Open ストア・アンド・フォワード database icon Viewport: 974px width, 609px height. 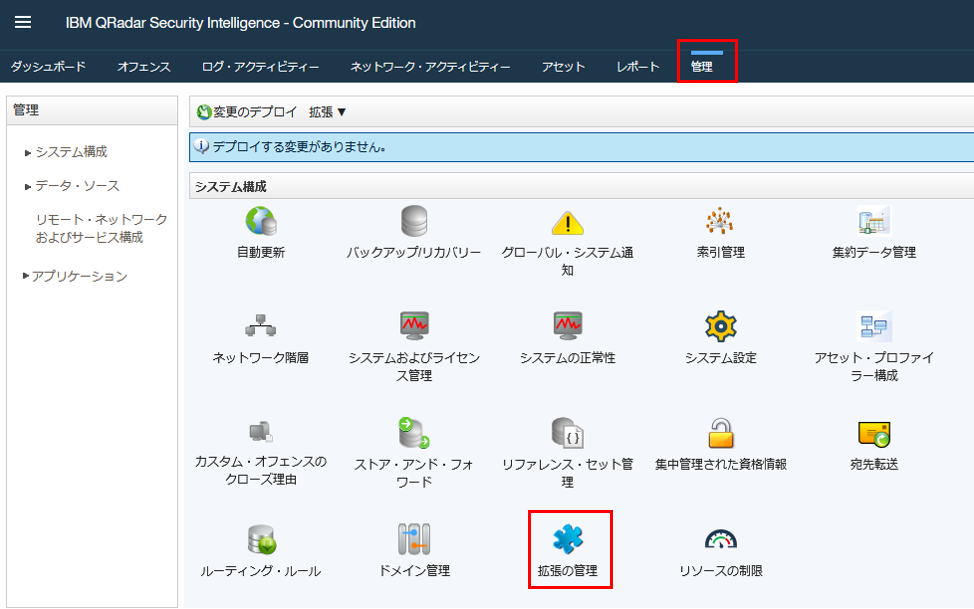coord(414,433)
